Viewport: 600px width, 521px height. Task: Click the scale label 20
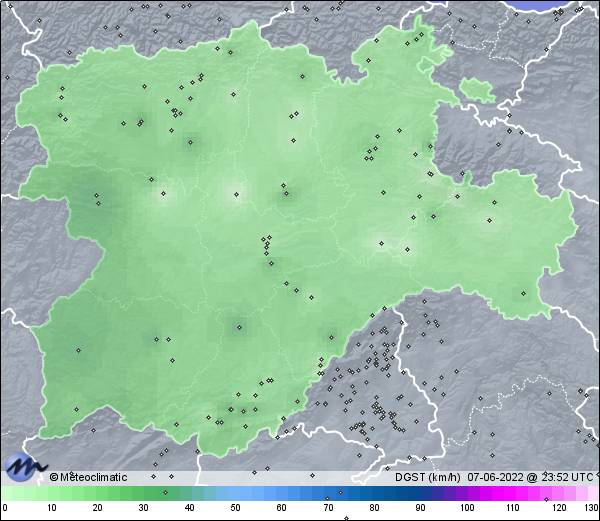98,508
